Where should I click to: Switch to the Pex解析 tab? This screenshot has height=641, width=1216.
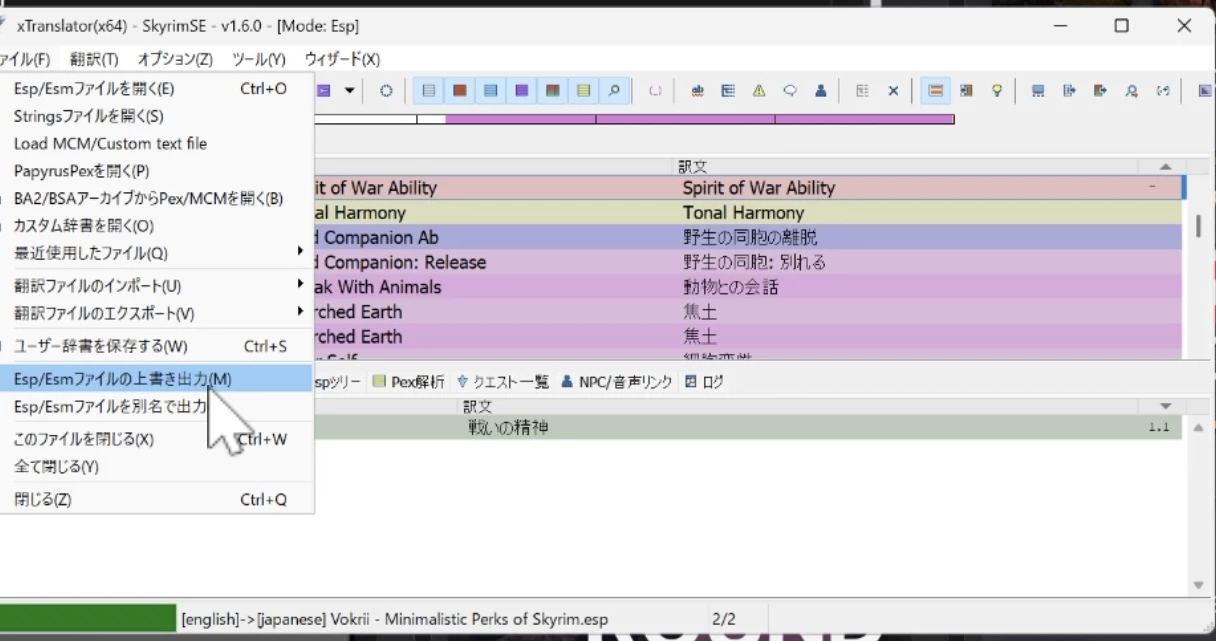tap(408, 381)
